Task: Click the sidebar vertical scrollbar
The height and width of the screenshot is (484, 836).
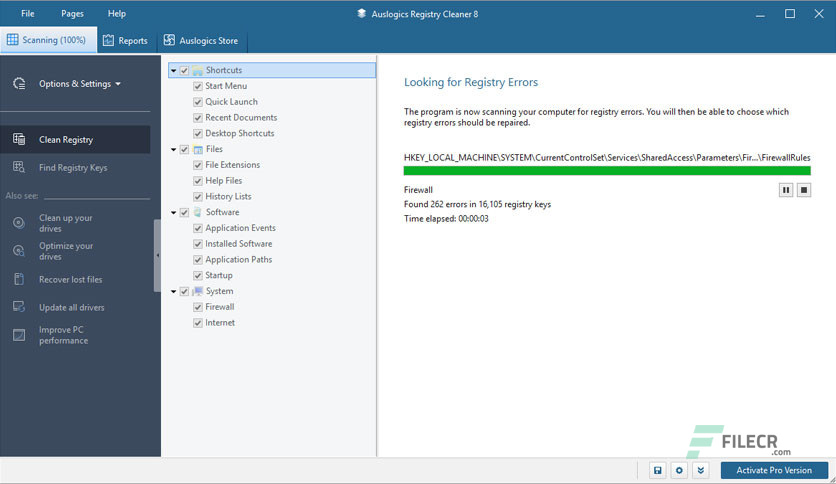Action: pos(157,255)
